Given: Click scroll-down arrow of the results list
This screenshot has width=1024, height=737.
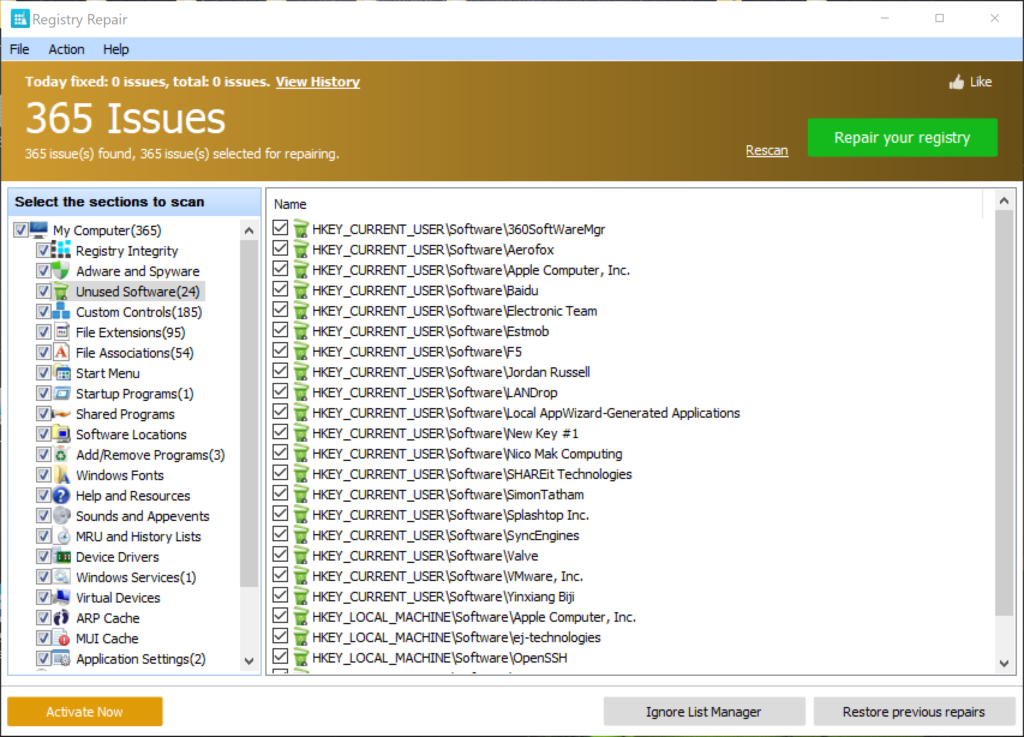Looking at the screenshot, I should pyautogui.click(x=1005, y=663).
